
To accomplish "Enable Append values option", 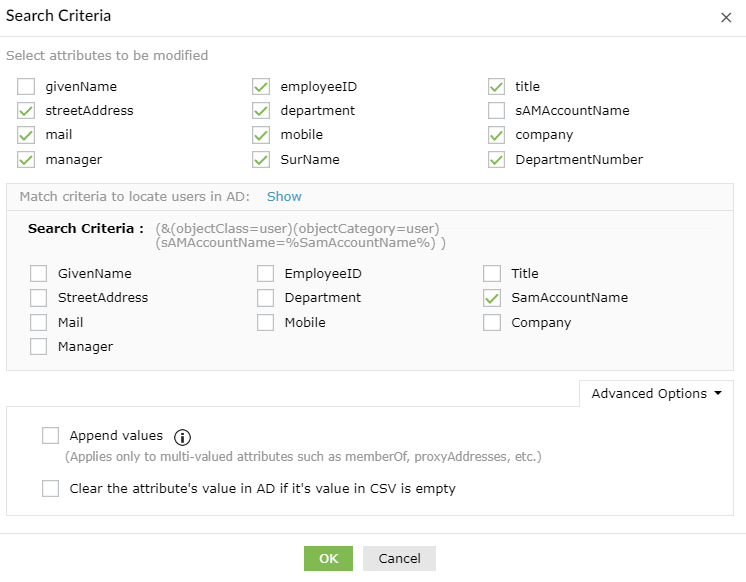I will pyautogui.click(x=51, y=436).
